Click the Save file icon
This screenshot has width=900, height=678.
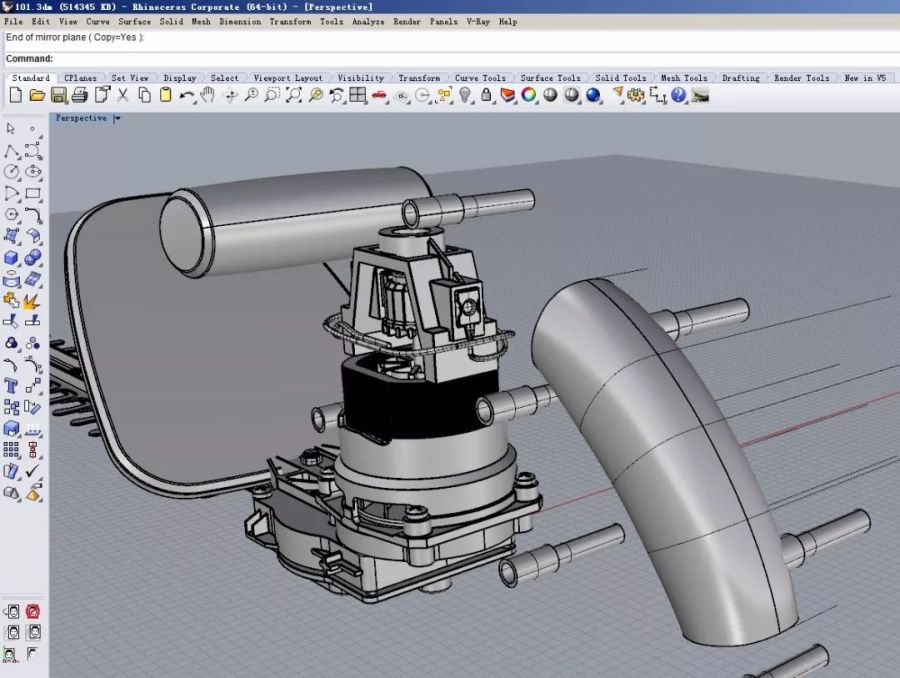58,95
